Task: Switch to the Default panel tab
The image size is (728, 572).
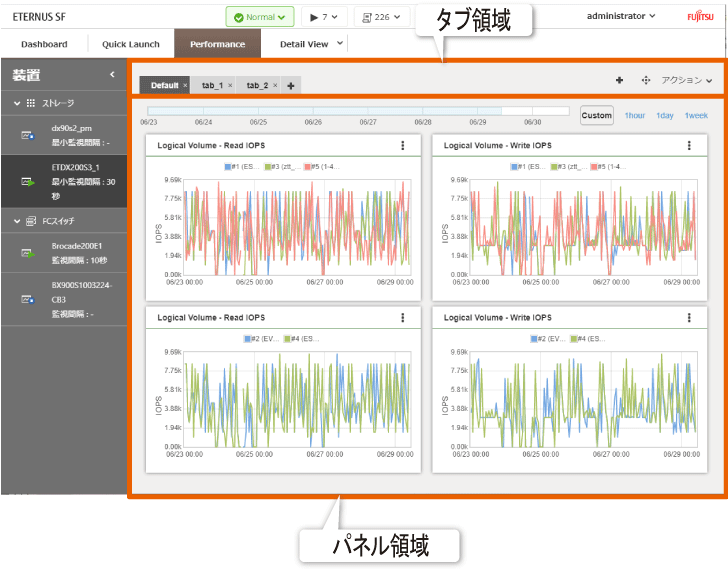Action: tap(164, 85)
